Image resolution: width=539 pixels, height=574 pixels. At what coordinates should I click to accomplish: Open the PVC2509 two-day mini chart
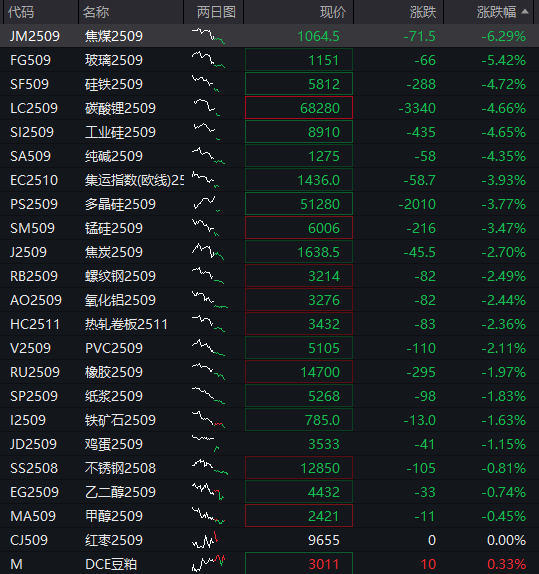(208, 348)
